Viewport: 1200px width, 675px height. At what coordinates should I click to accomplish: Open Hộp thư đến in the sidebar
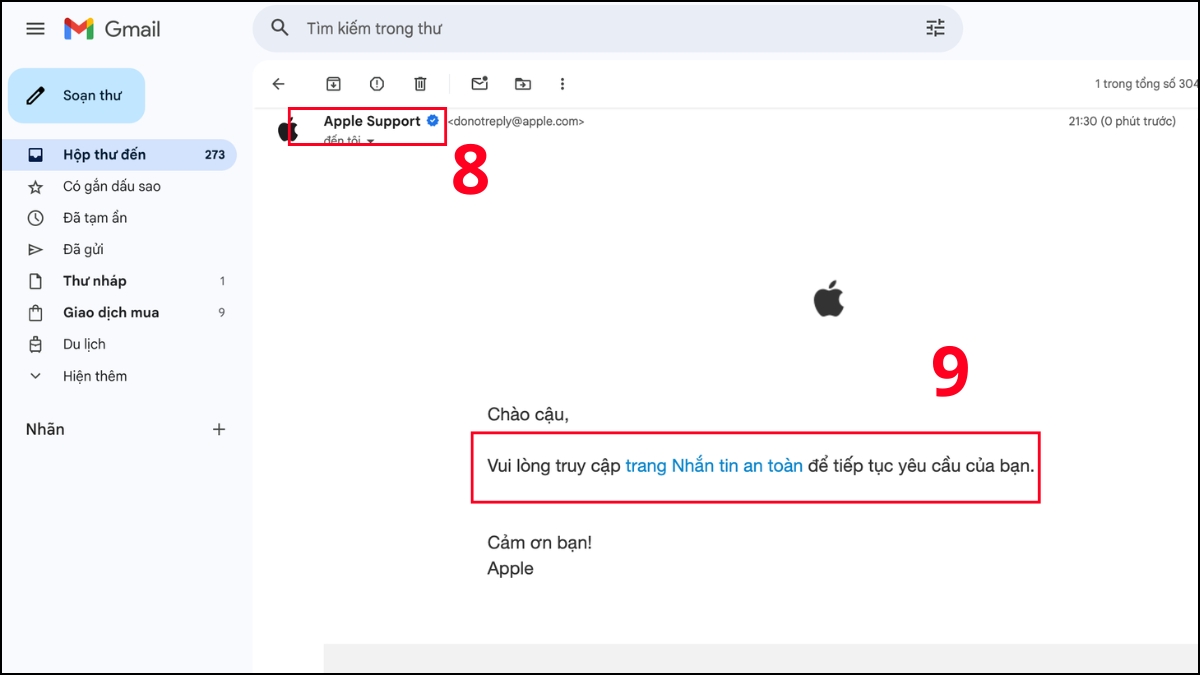[x=104, y=154]
